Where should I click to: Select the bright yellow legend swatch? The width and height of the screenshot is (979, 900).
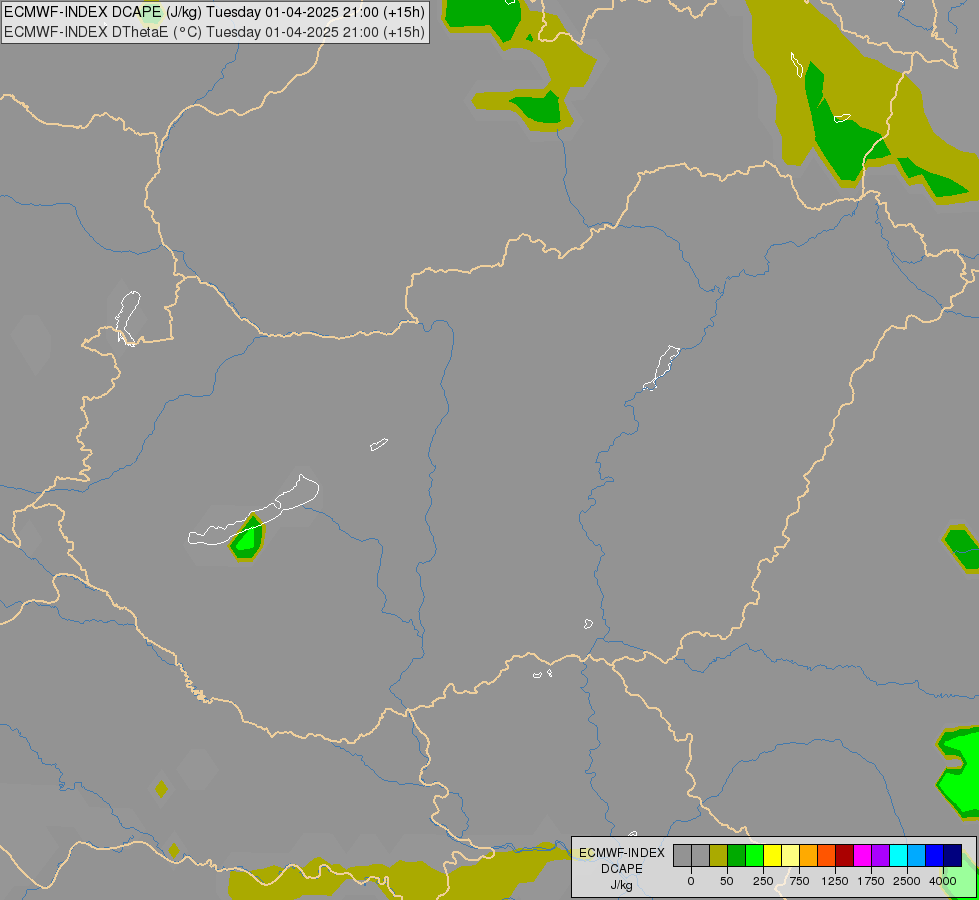772,855
